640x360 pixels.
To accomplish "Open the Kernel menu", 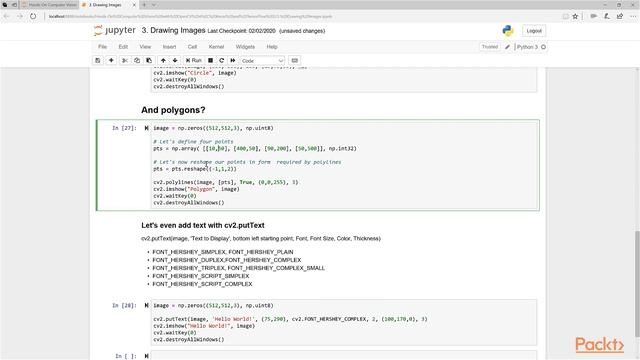I will coord(216,47).
